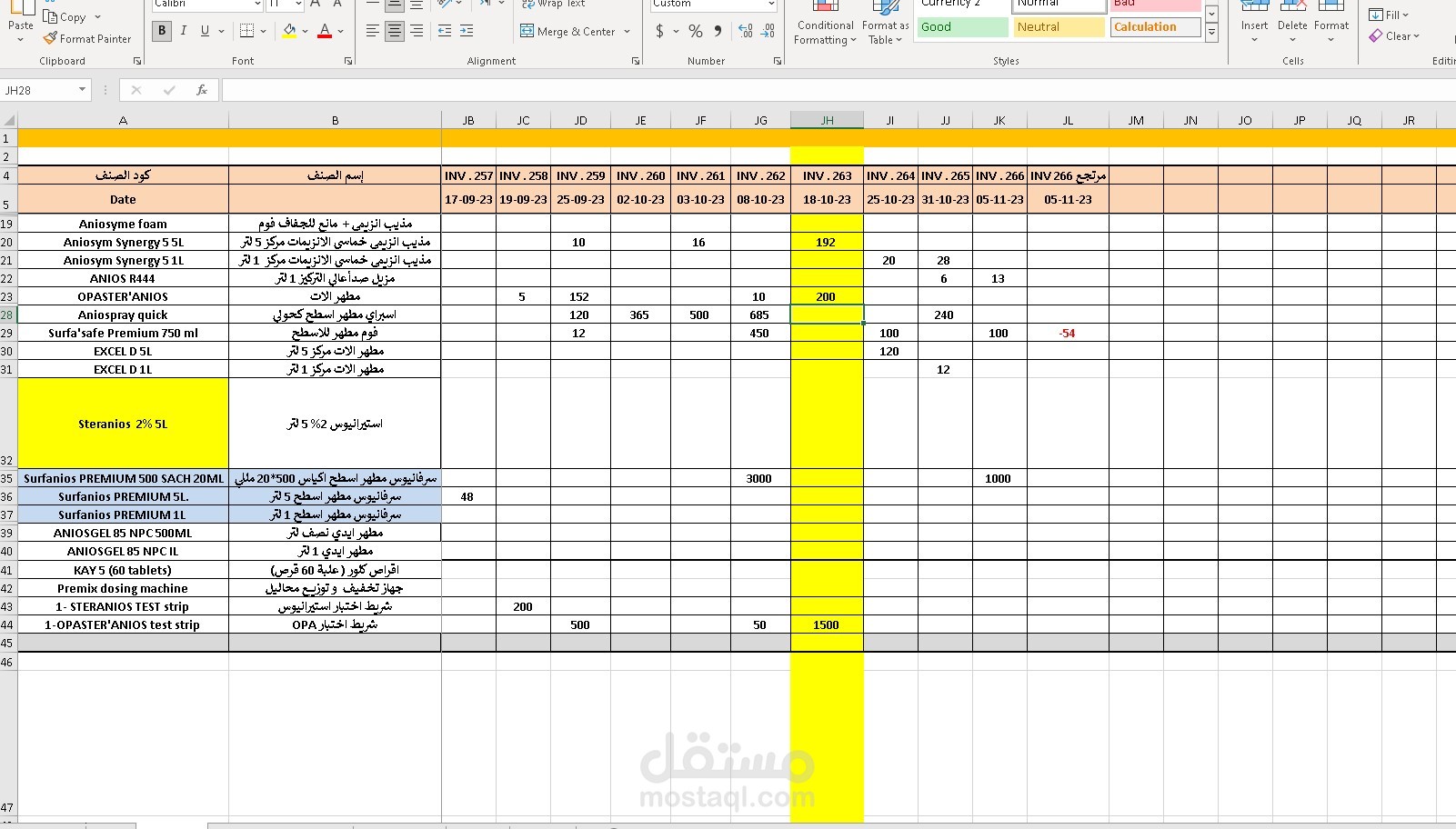
Task: Click Decrease Decimal icon
Action: tap(768, 31)
